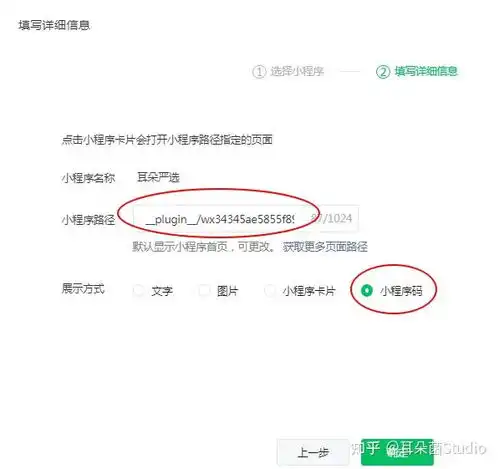Select the green 填写详细信息 step label

point(426,71)
